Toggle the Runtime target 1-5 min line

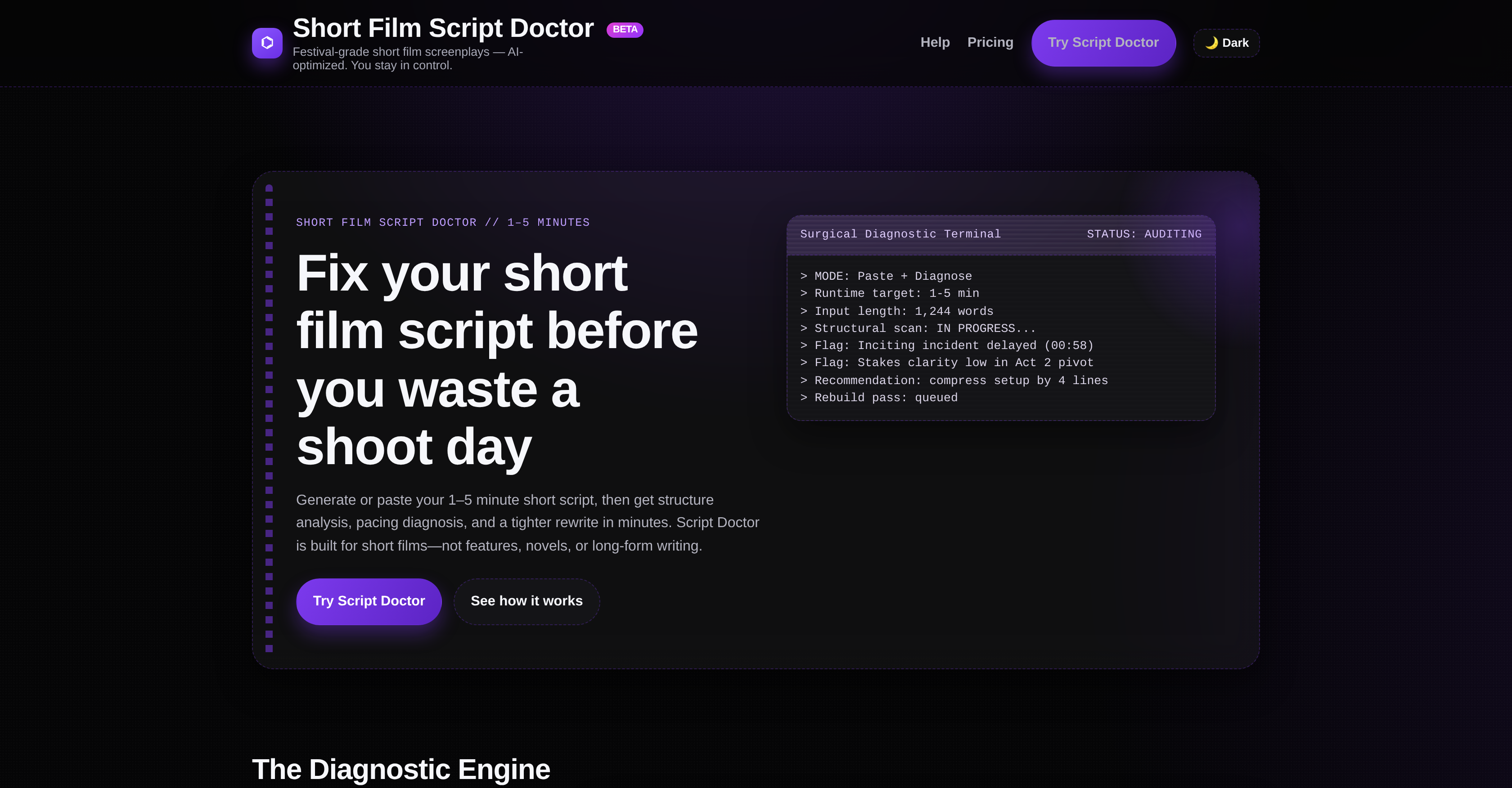pos(895,293)
